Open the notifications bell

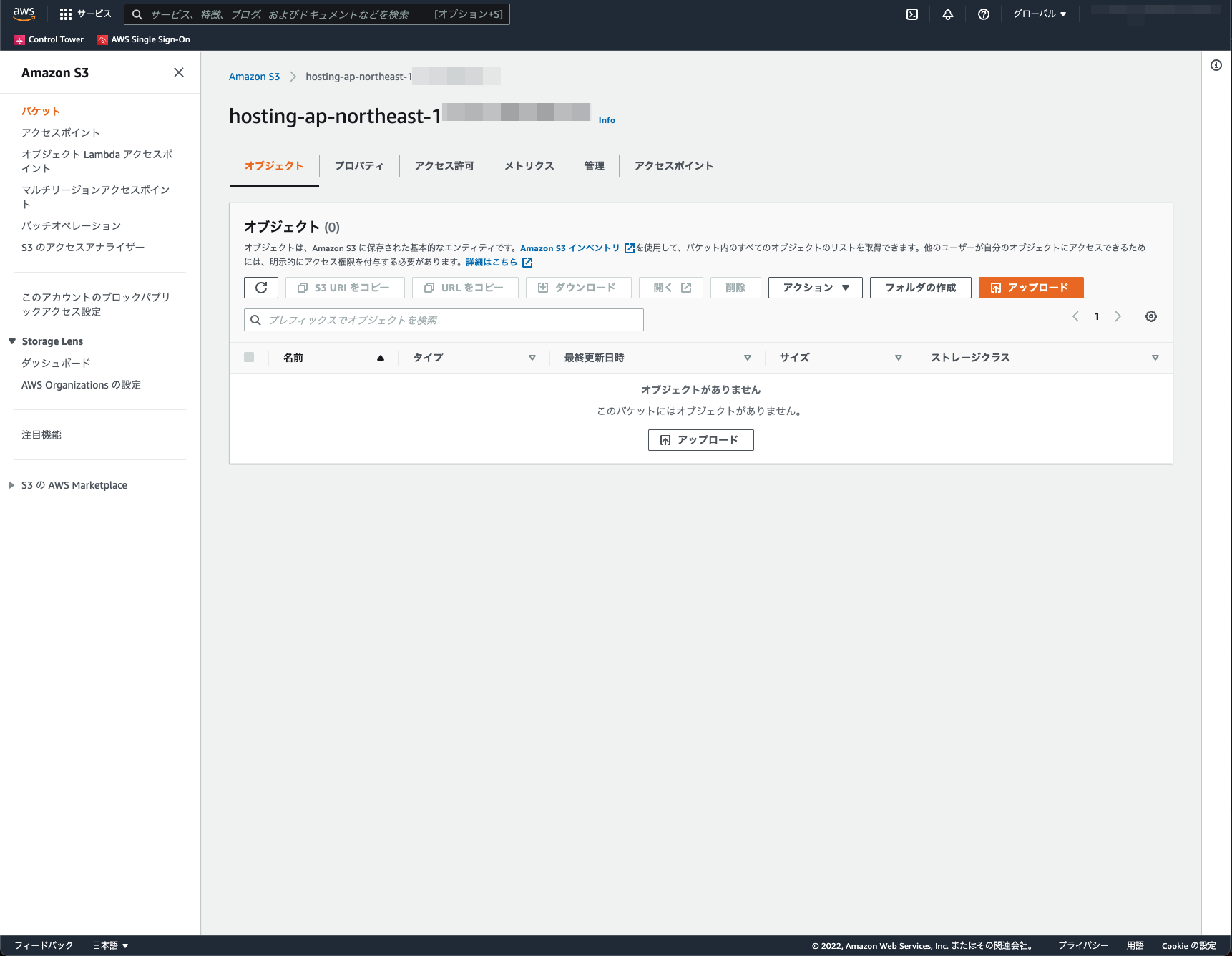pyautogui.click(x=948, y=14)
